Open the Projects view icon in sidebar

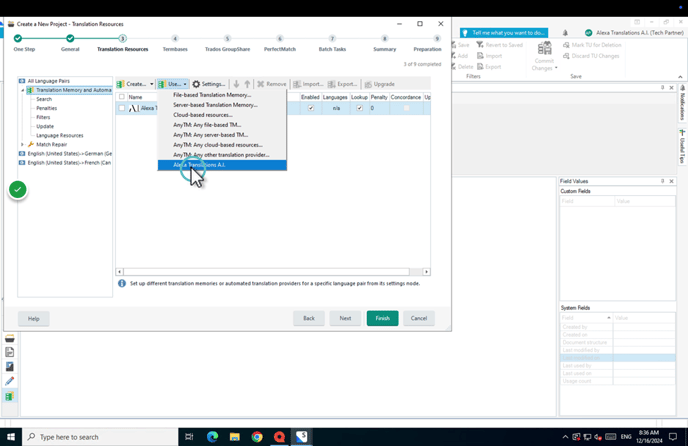pos(10,338)
